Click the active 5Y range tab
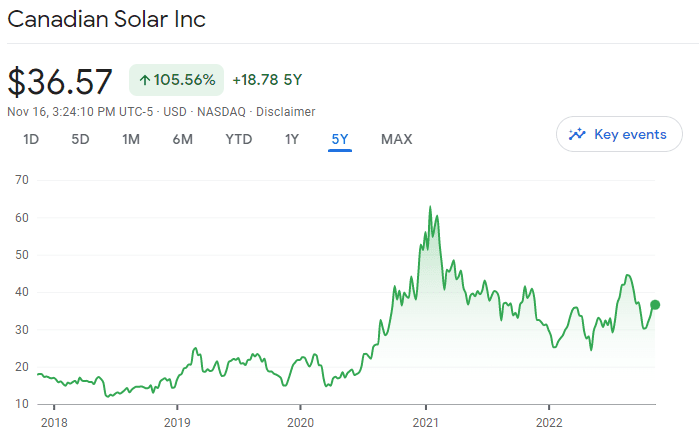 click(339, 139)
